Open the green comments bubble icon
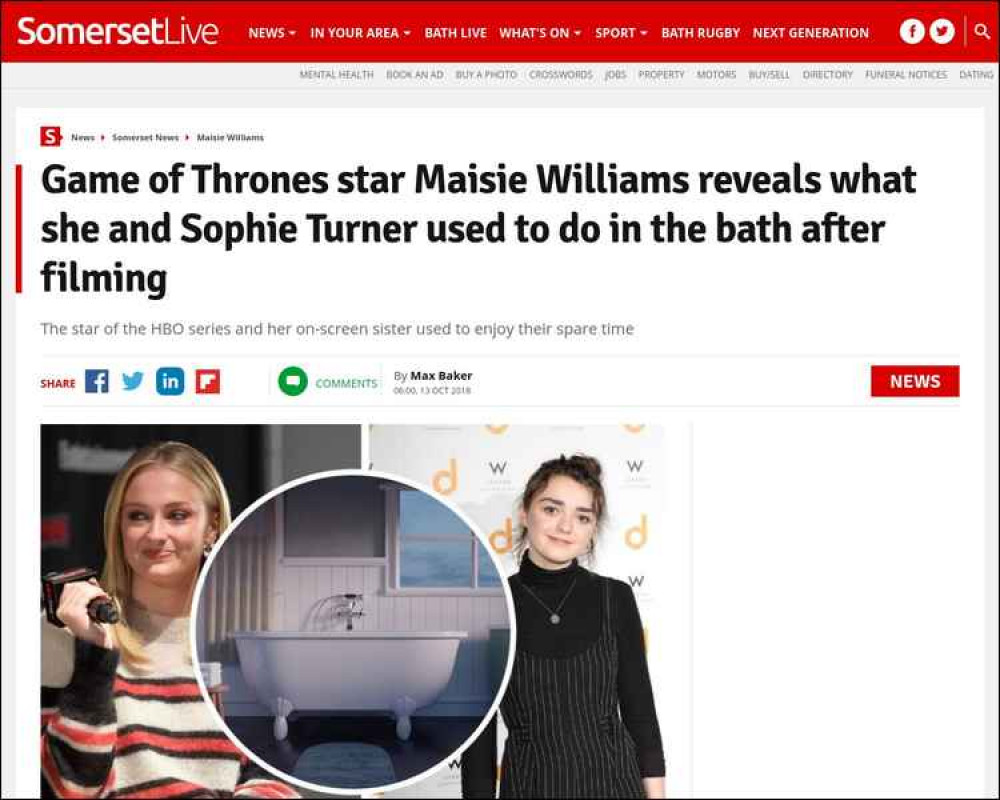 coord(293,381)
